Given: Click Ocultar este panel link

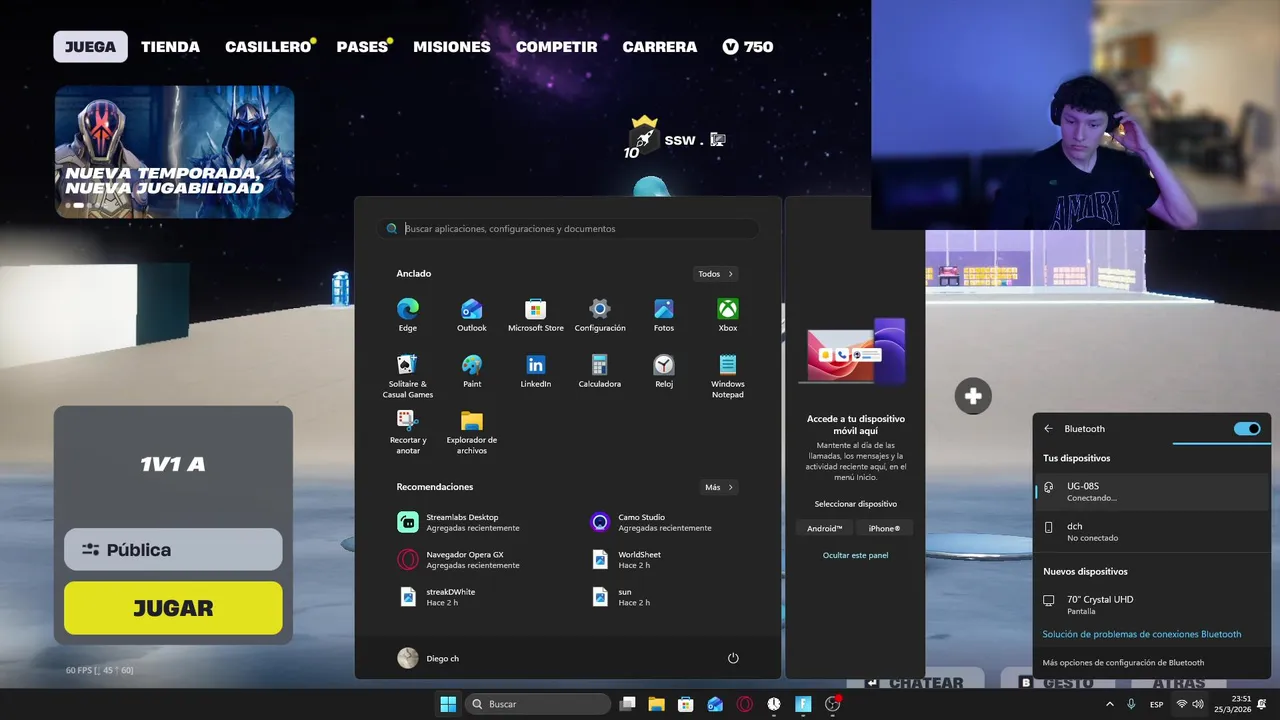Looking at the screenshot, I should [x=855, y=555].
